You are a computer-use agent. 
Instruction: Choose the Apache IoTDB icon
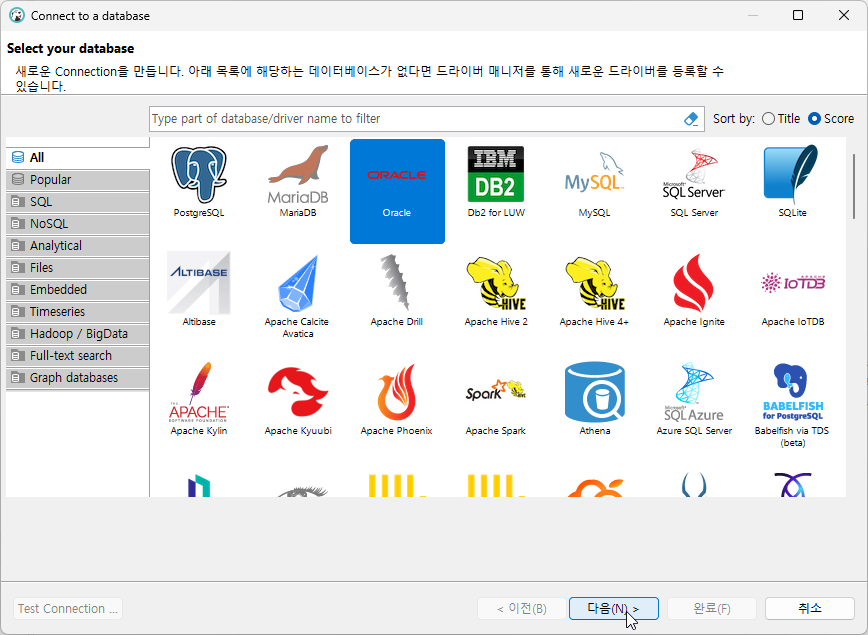point(792,283)
